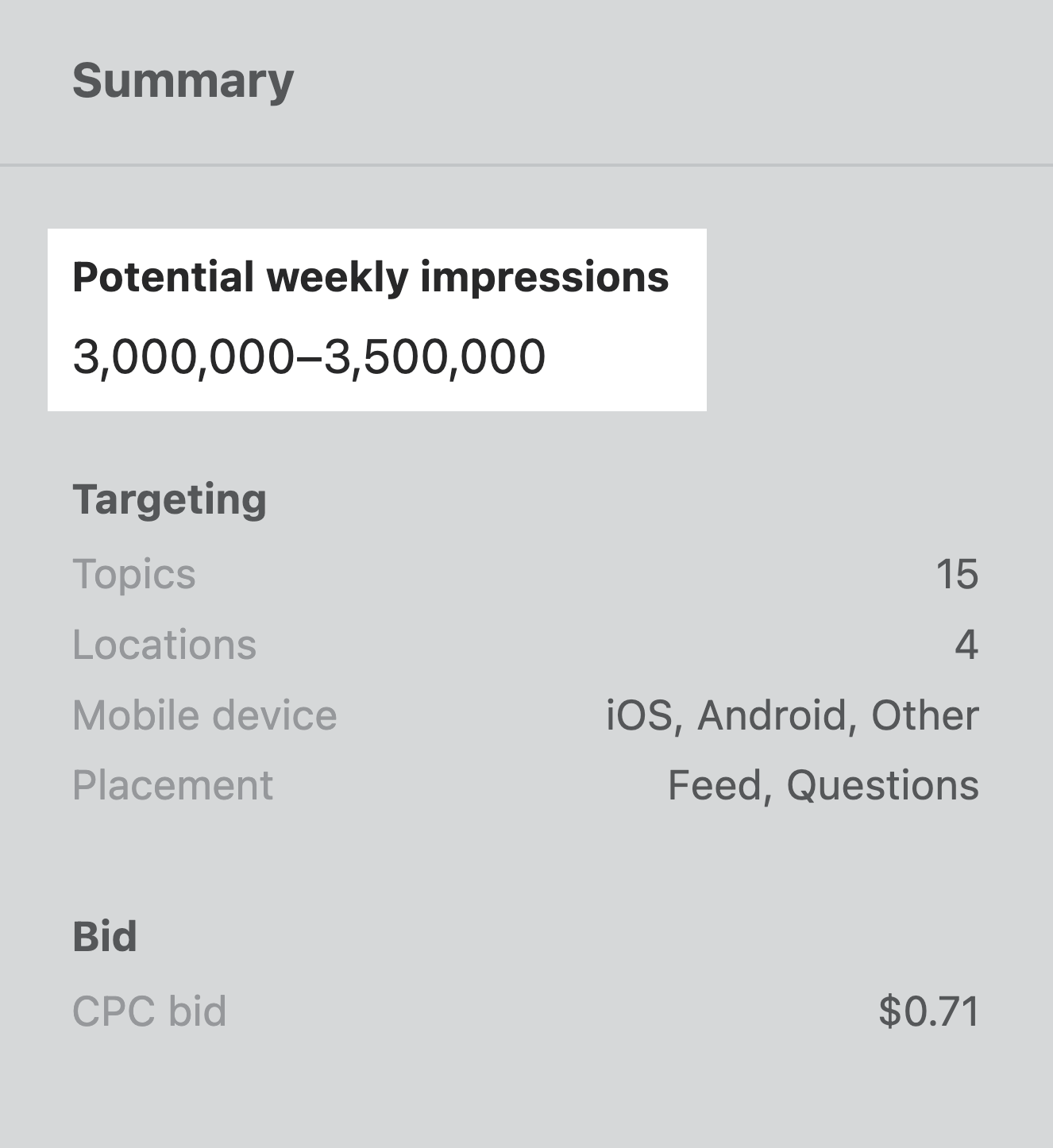The image size is (1053, 1148).
Task: Select the Potential weekly impressions label
Action: pos(372,278)
